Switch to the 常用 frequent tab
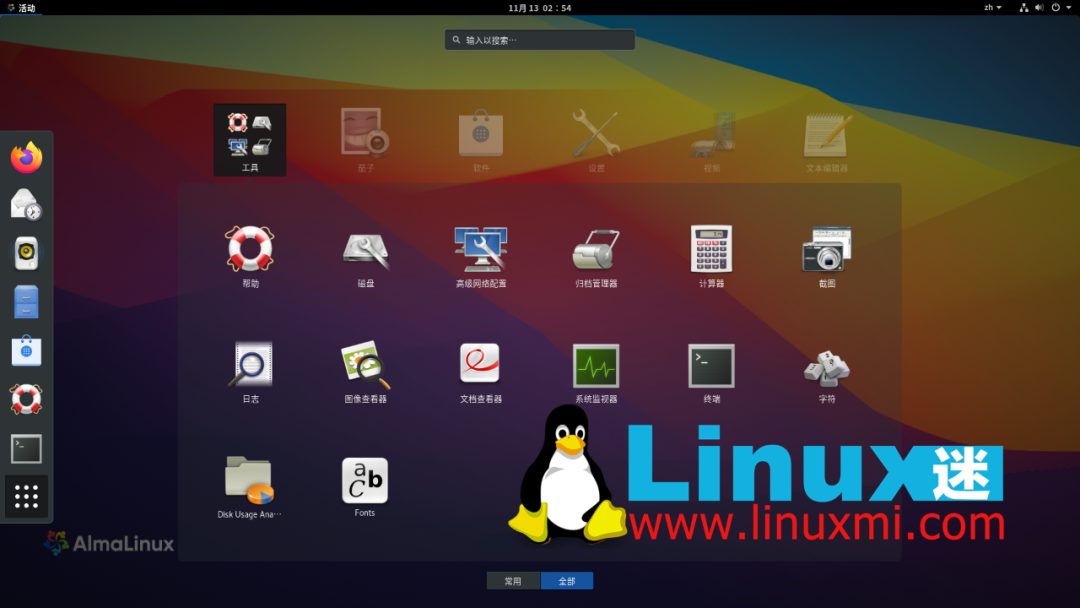The image size is (1080, 608). pos(513,581)
